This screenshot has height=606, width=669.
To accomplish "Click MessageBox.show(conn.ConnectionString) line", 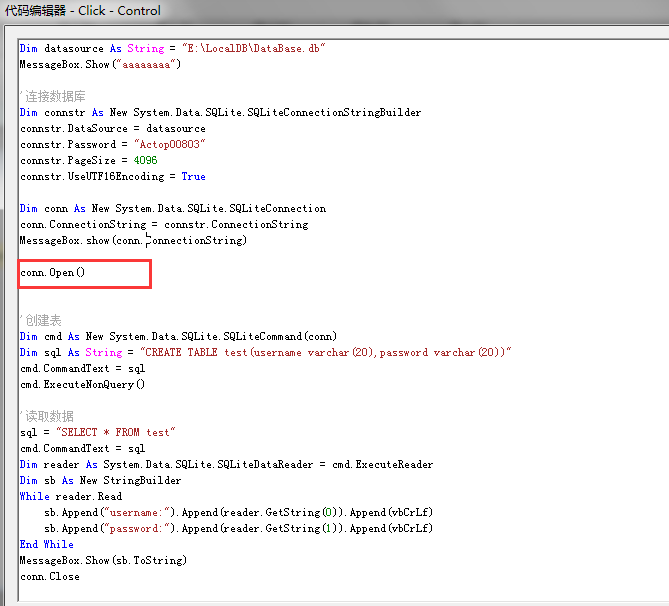I will [133, 240].
